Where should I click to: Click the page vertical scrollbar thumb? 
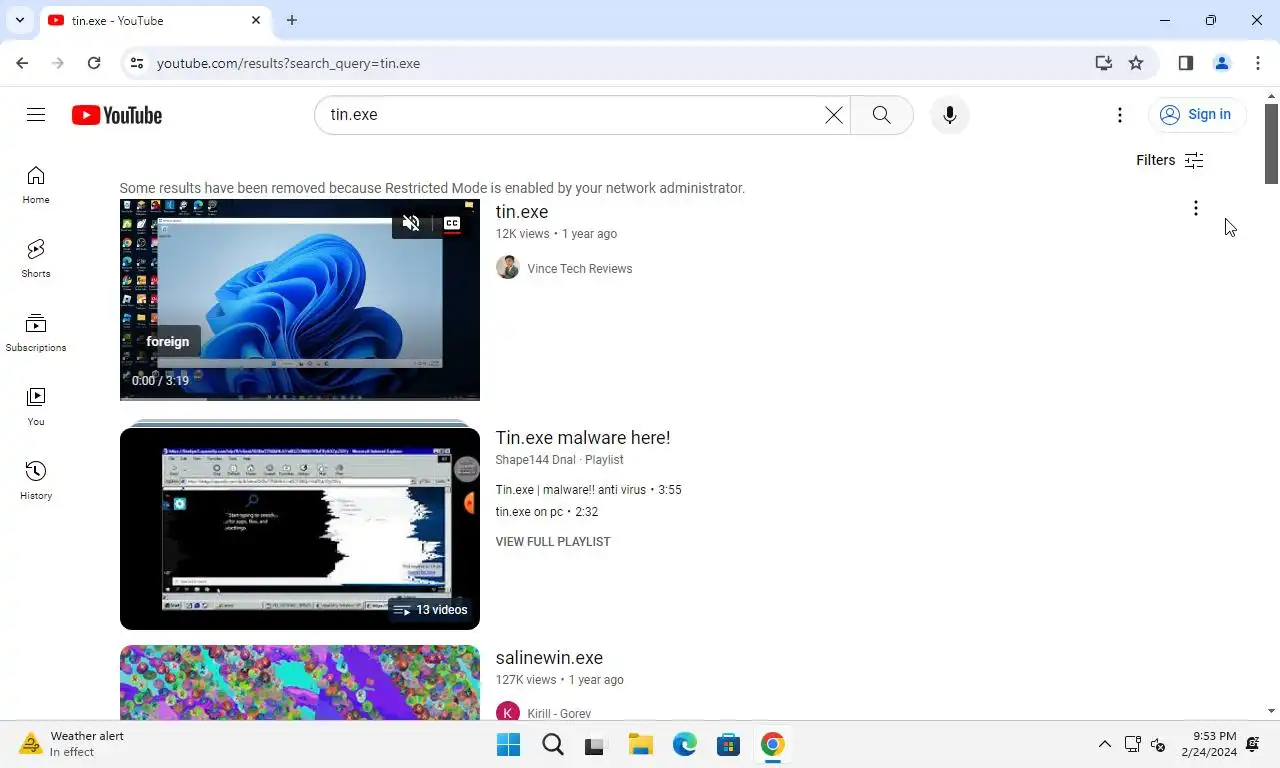[1271, 144]
